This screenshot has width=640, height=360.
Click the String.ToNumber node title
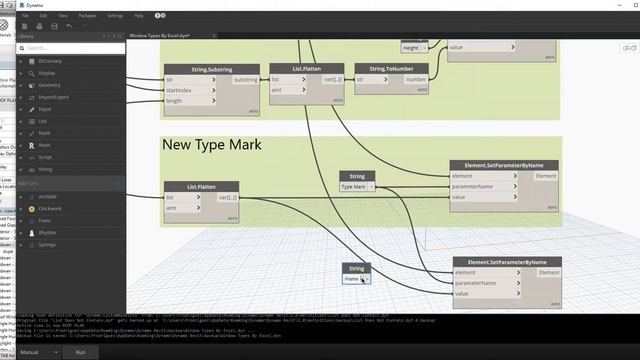[391, 69]
